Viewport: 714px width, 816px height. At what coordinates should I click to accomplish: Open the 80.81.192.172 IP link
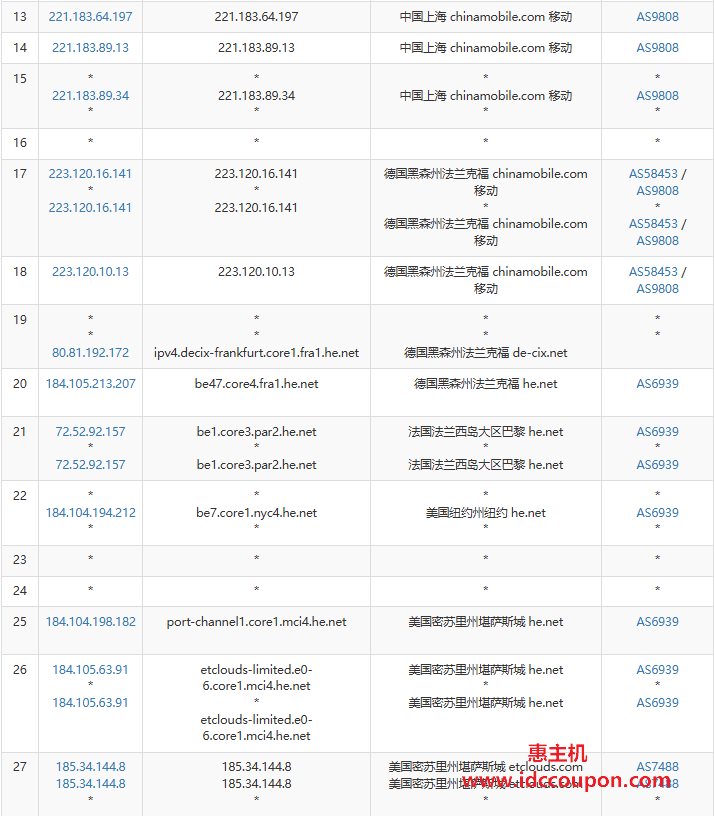(x=91, y=353)
